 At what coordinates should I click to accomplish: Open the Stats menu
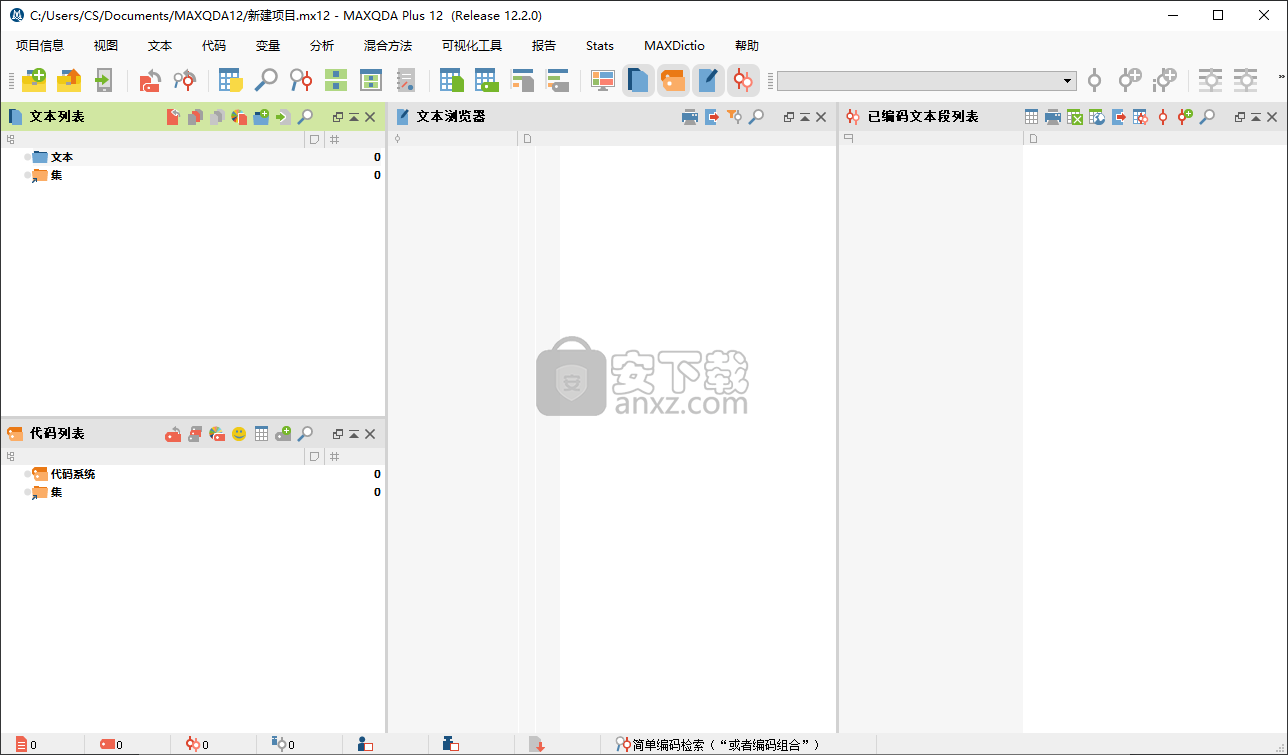pos(600,46)
